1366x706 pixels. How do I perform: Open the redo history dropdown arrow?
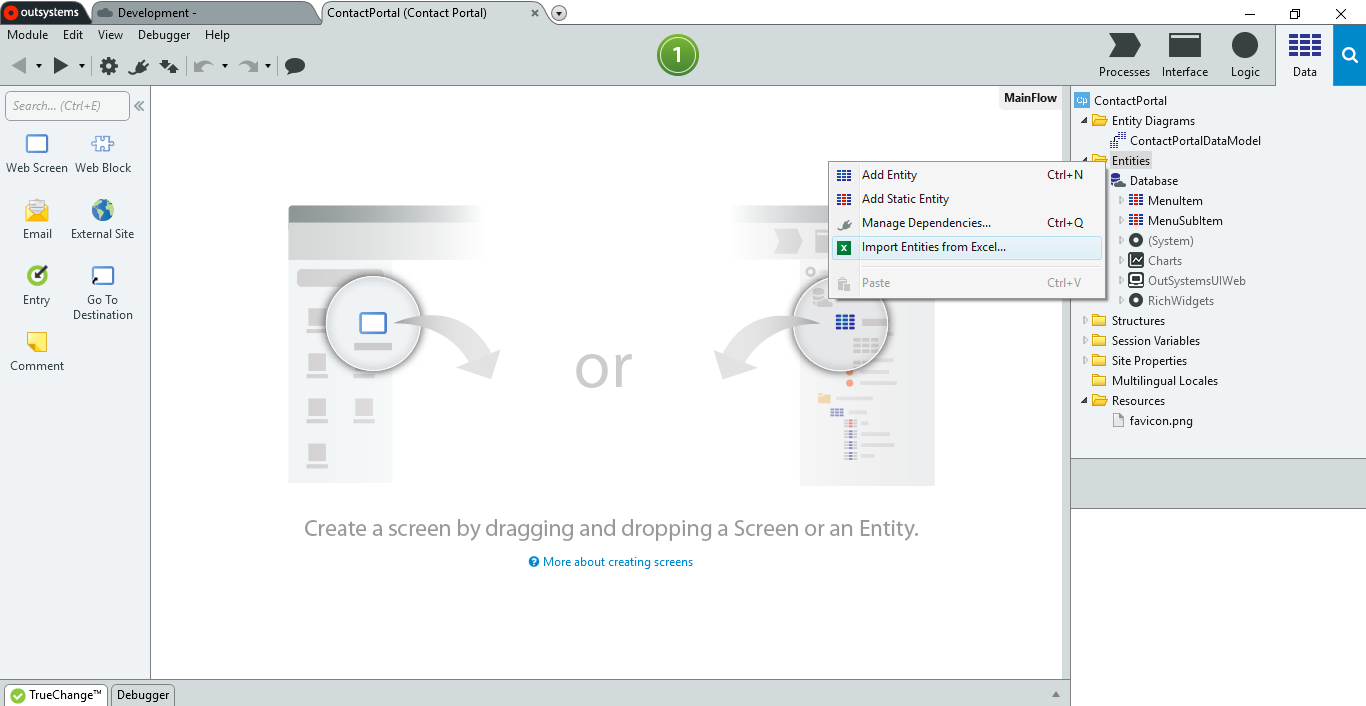(x=268, y=66)
